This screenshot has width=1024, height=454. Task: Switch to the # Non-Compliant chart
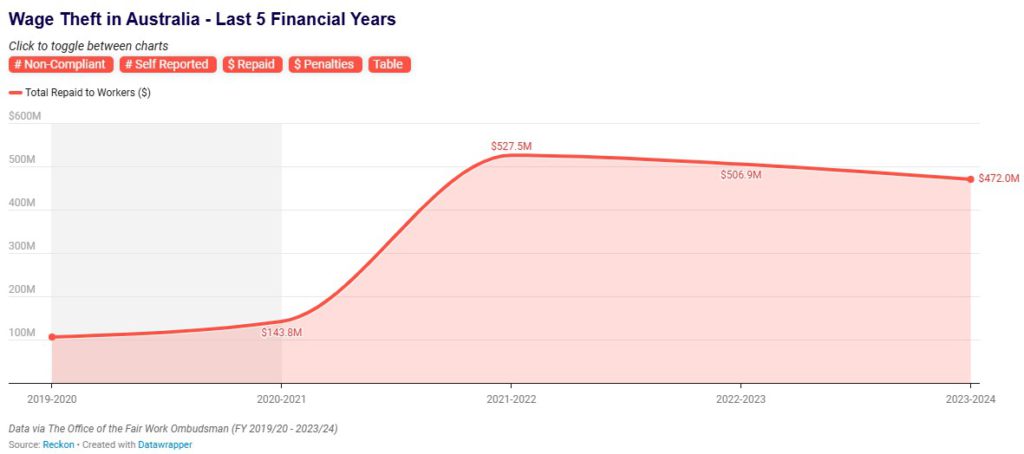coord(61,64)
